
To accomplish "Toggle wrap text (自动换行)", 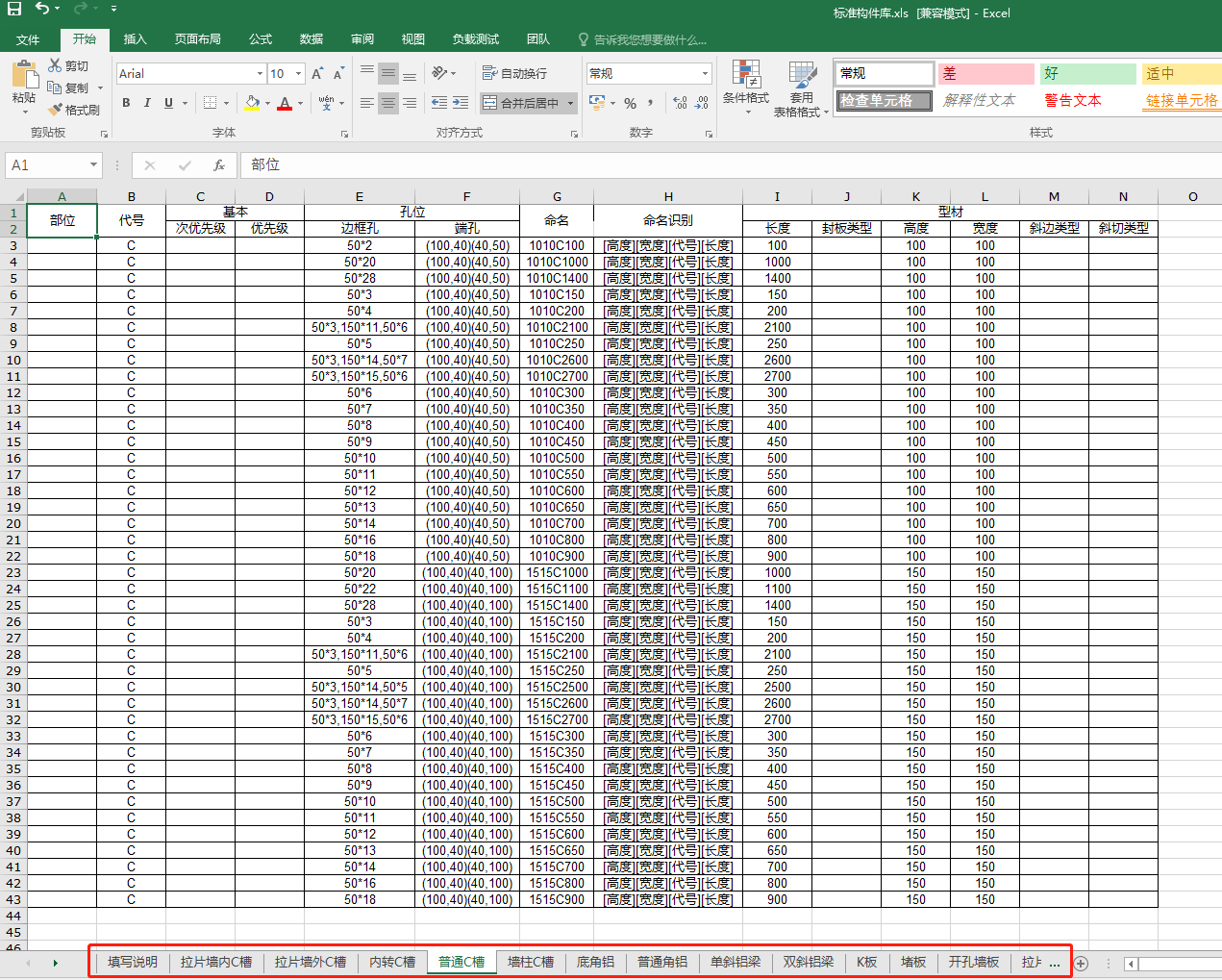I will coord(514,73).
